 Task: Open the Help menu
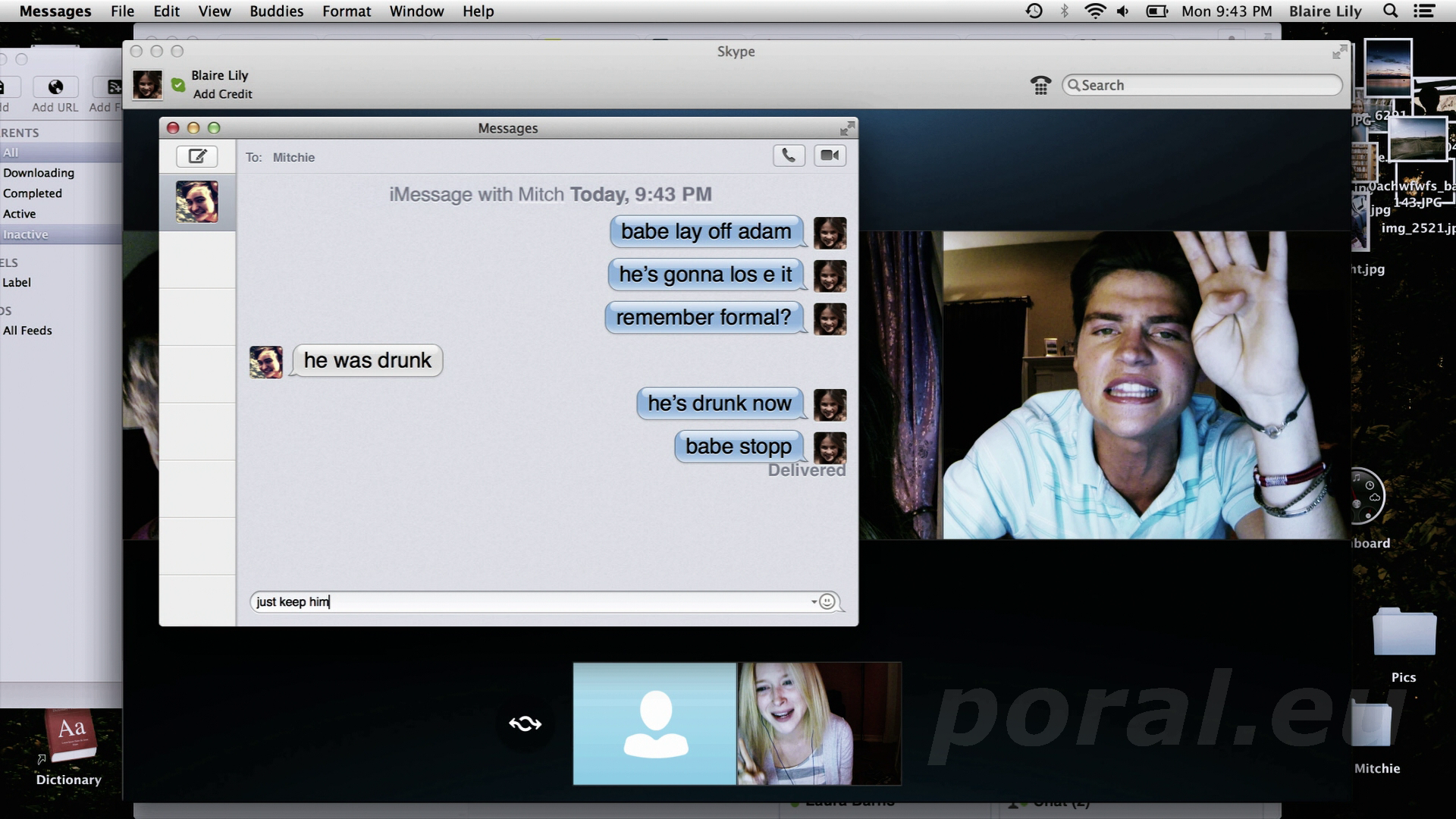478,11
